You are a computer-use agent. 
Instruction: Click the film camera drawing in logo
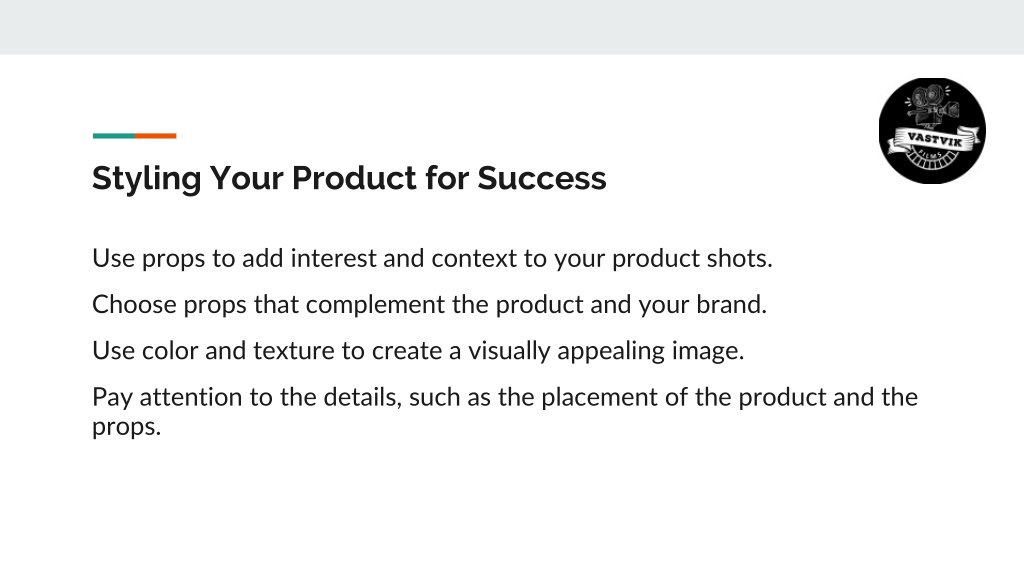[x=933, y=104]
